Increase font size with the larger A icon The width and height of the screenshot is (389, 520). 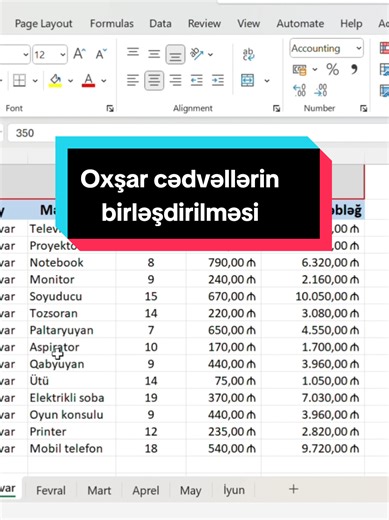coord(79,53)
